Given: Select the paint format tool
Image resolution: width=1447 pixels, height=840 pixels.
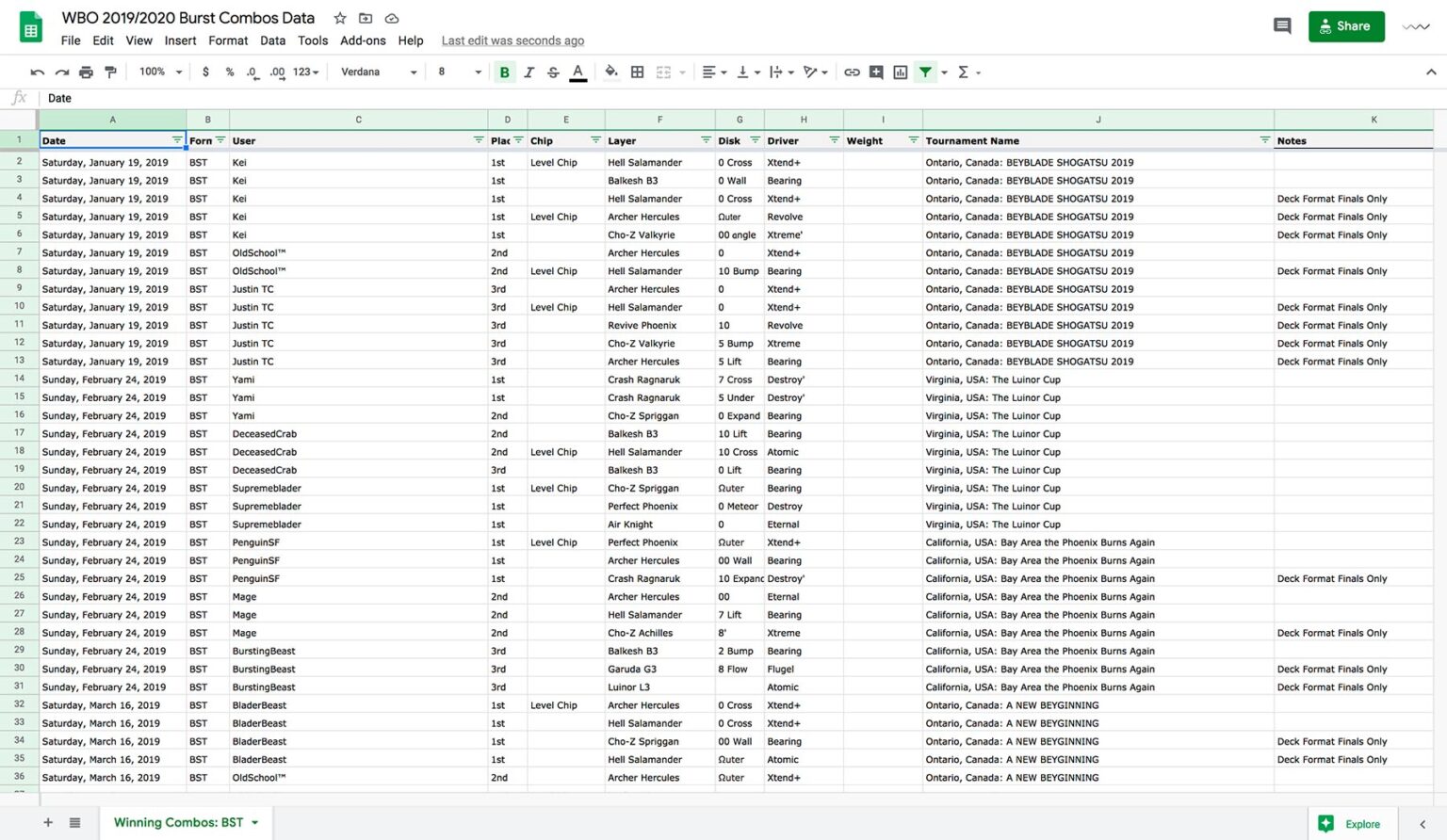Looking at the screenshot, I should (x=110, y=72).
